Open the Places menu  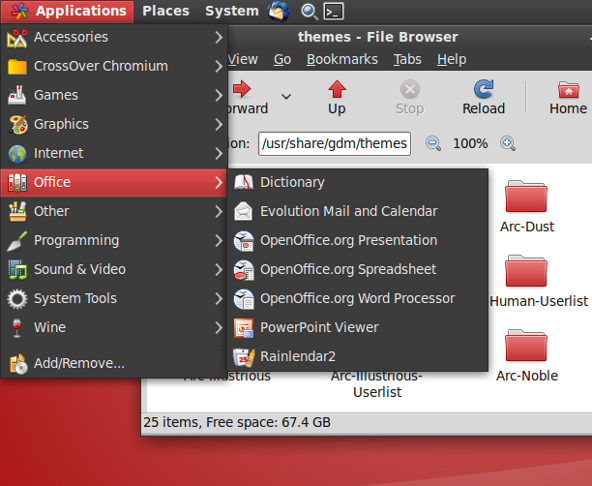coord(166,11)
